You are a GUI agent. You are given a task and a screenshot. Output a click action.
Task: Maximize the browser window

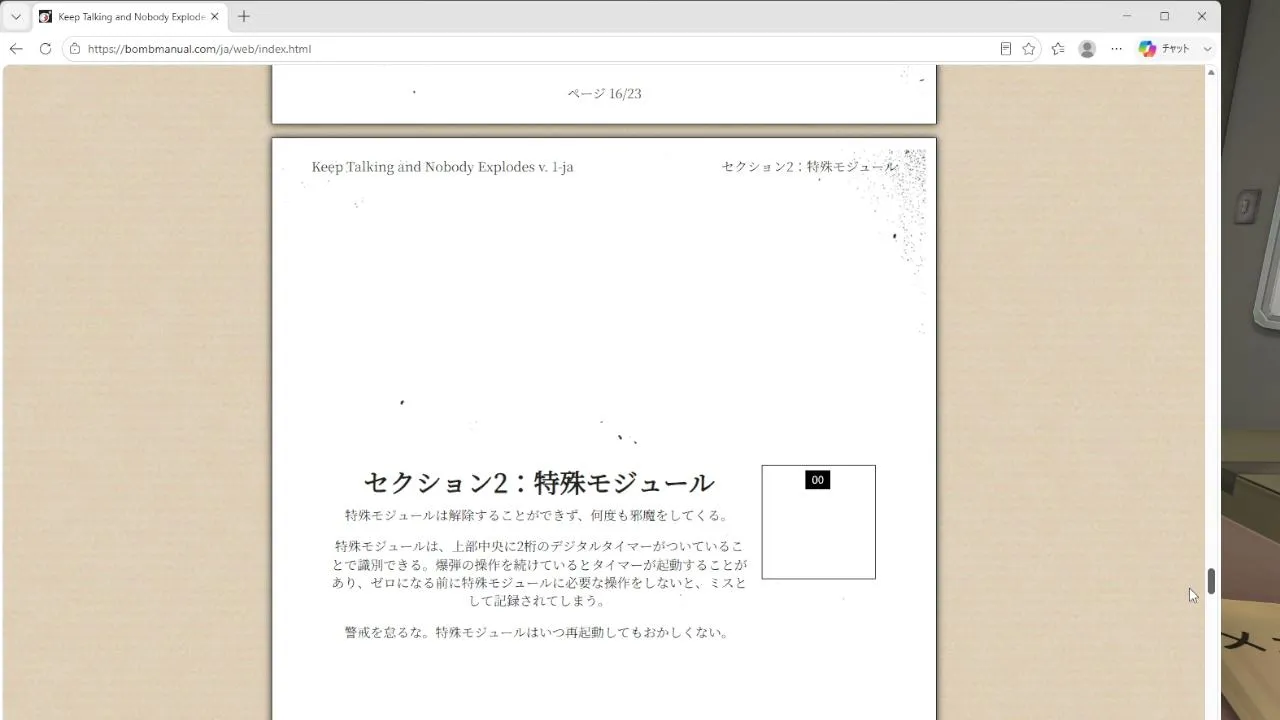pyautogui.click(x=1165, y=16)
